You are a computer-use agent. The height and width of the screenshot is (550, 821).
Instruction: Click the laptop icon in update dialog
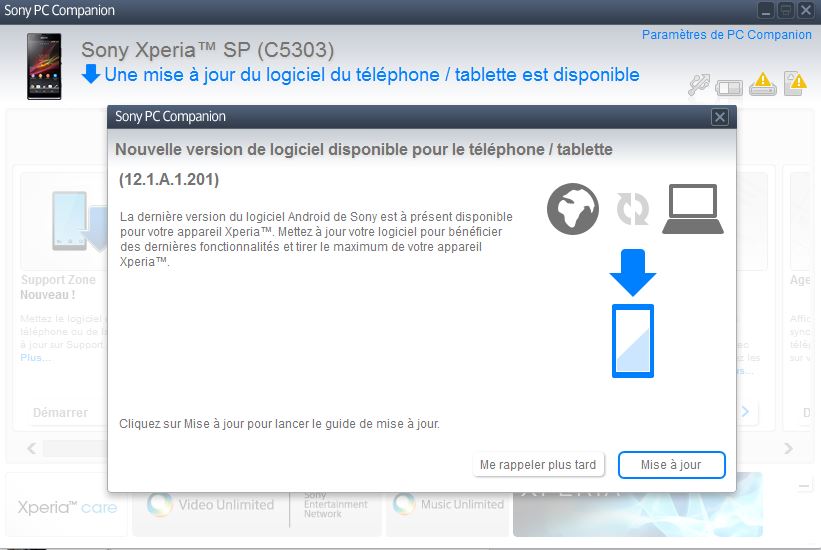692,209
